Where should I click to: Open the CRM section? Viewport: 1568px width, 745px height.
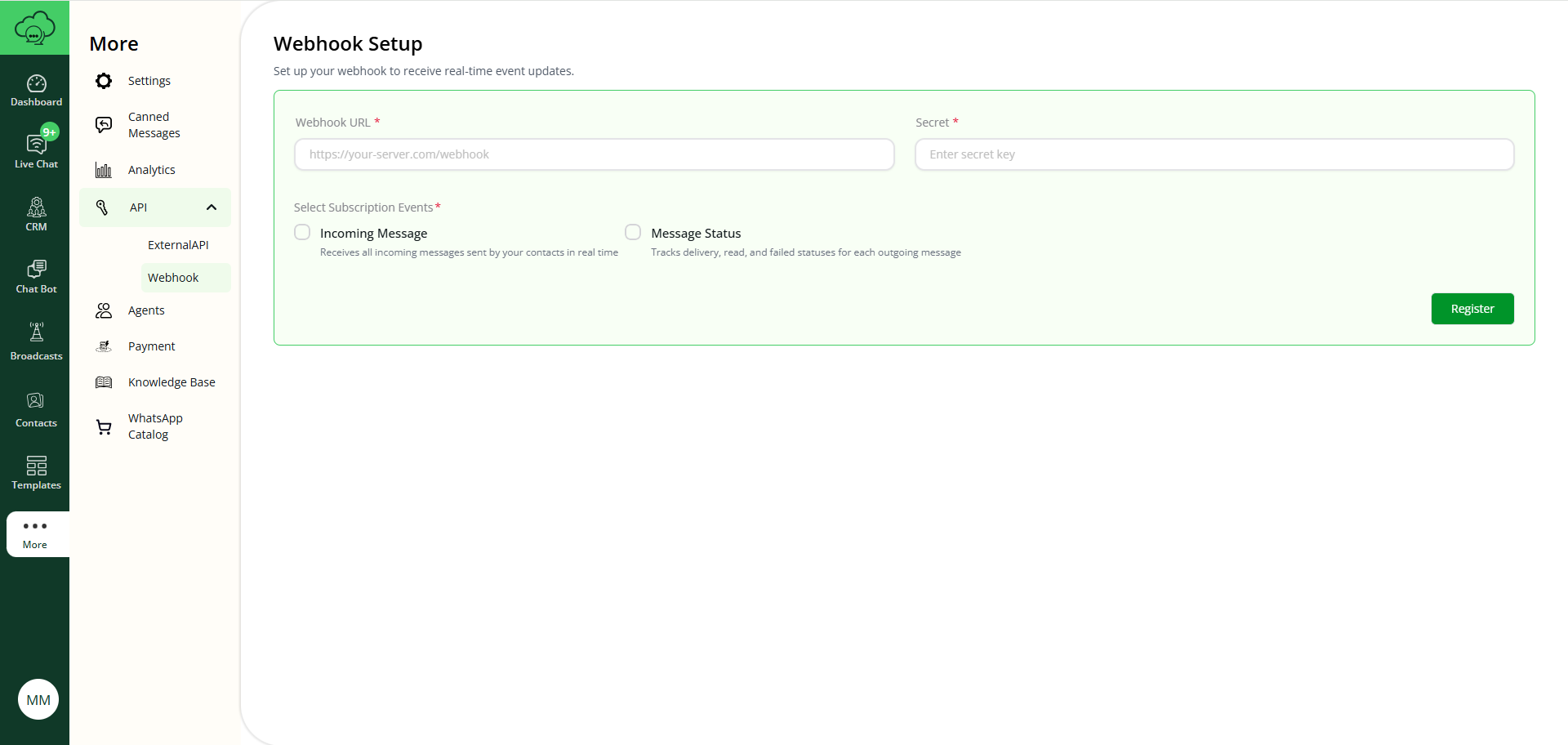point(36,212)
